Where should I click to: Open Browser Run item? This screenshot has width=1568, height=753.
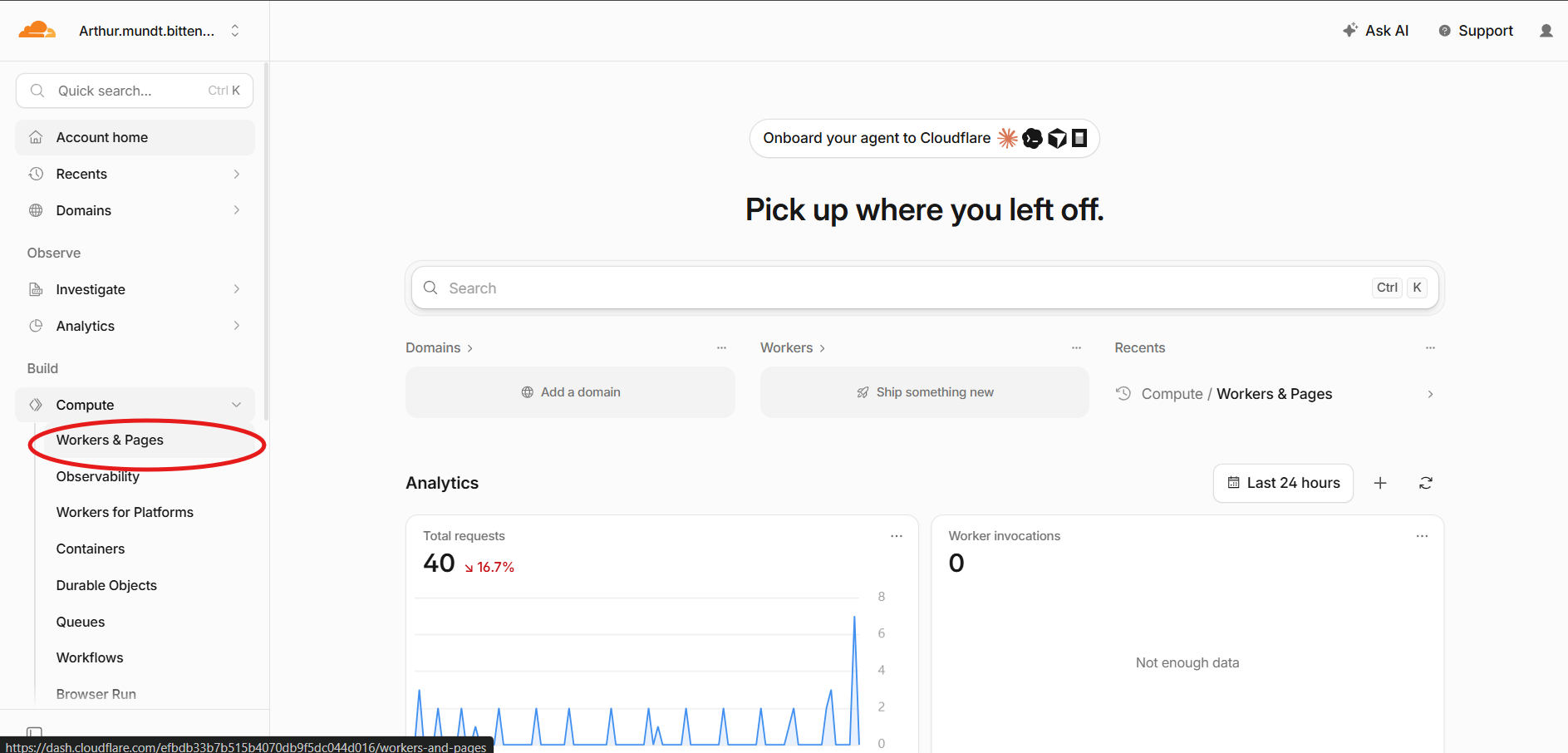96,694
